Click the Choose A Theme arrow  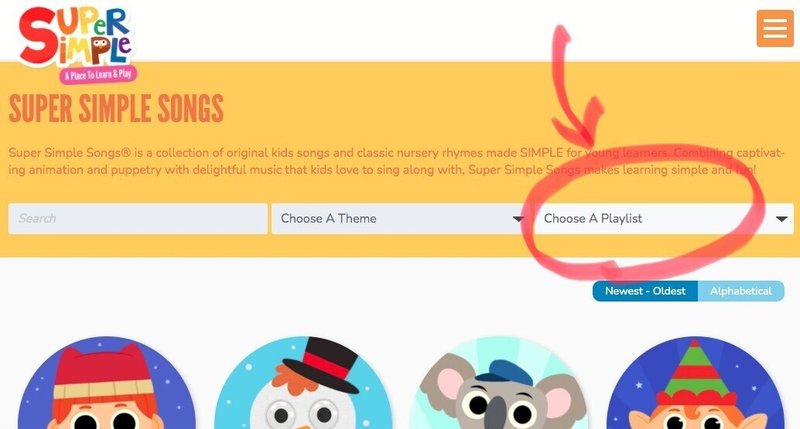tap(518, 219)
